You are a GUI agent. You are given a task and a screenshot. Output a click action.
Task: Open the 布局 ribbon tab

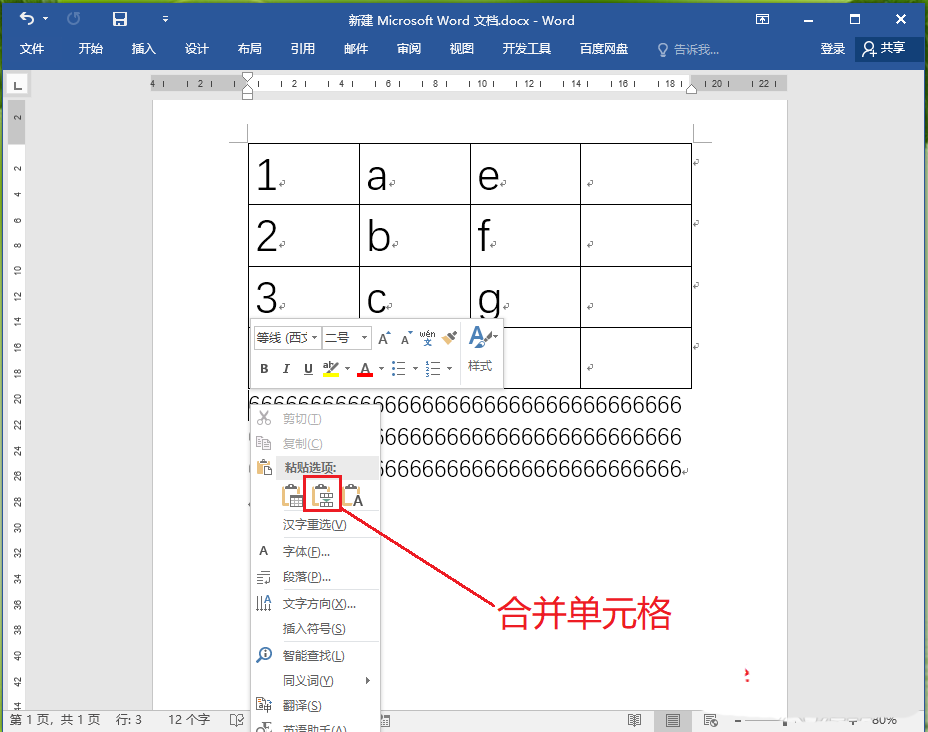(249, 49)
